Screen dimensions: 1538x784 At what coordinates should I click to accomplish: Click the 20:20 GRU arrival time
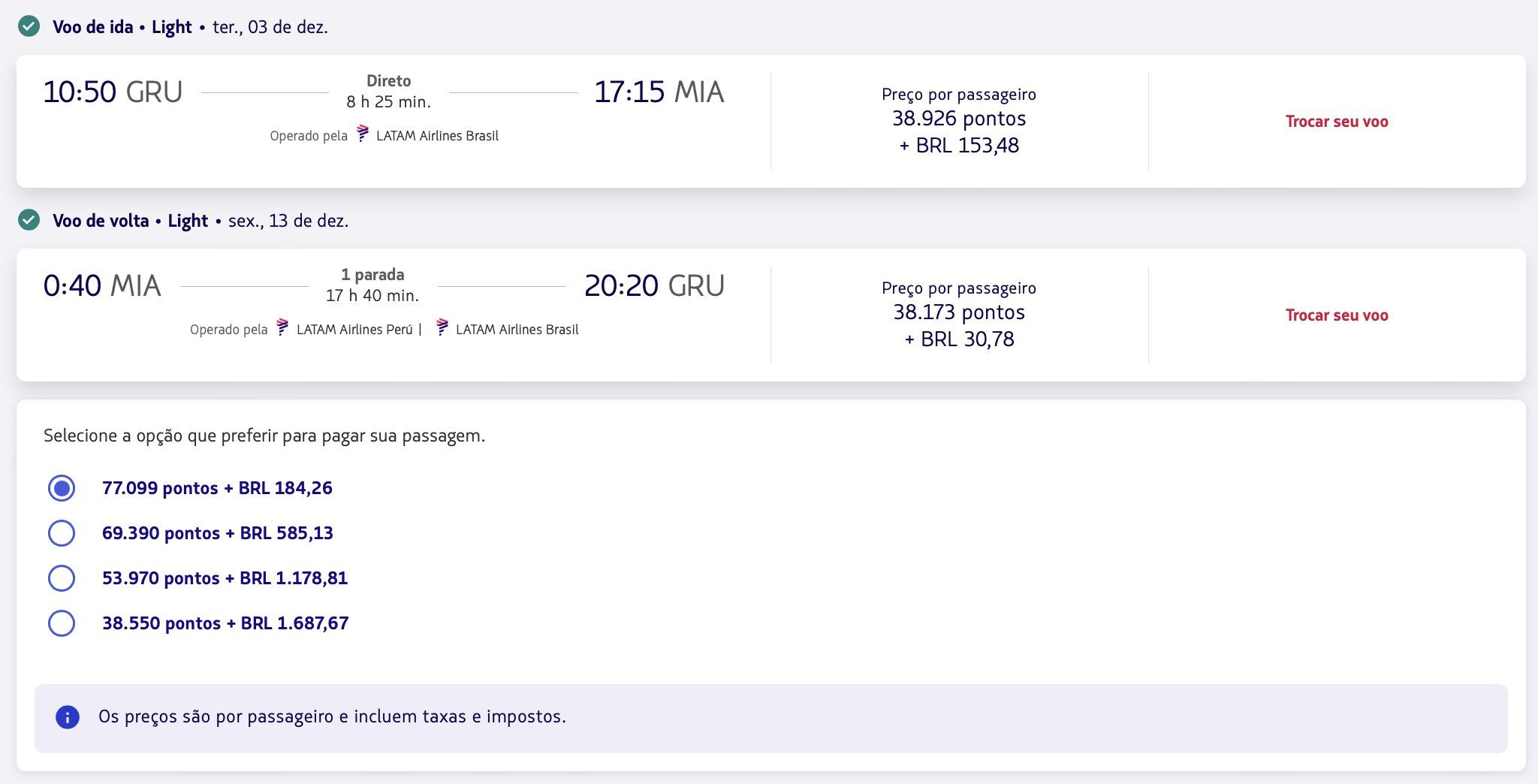(654, 286)
